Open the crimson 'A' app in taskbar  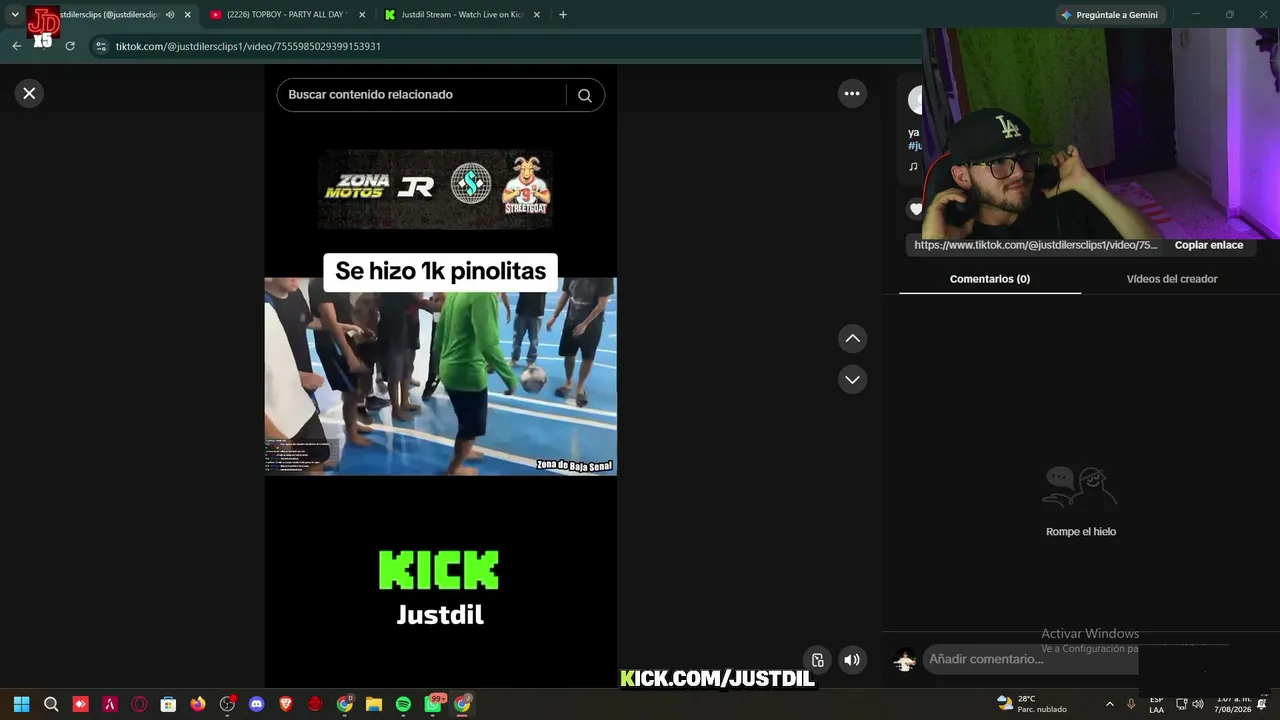(x=110, y=704)
